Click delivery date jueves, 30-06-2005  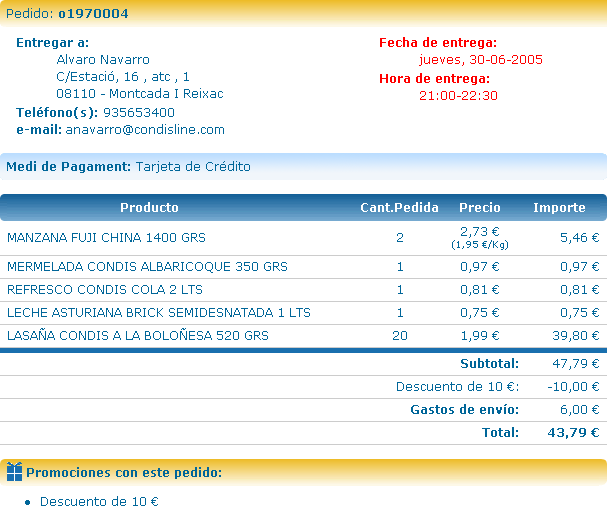(481, 60)
